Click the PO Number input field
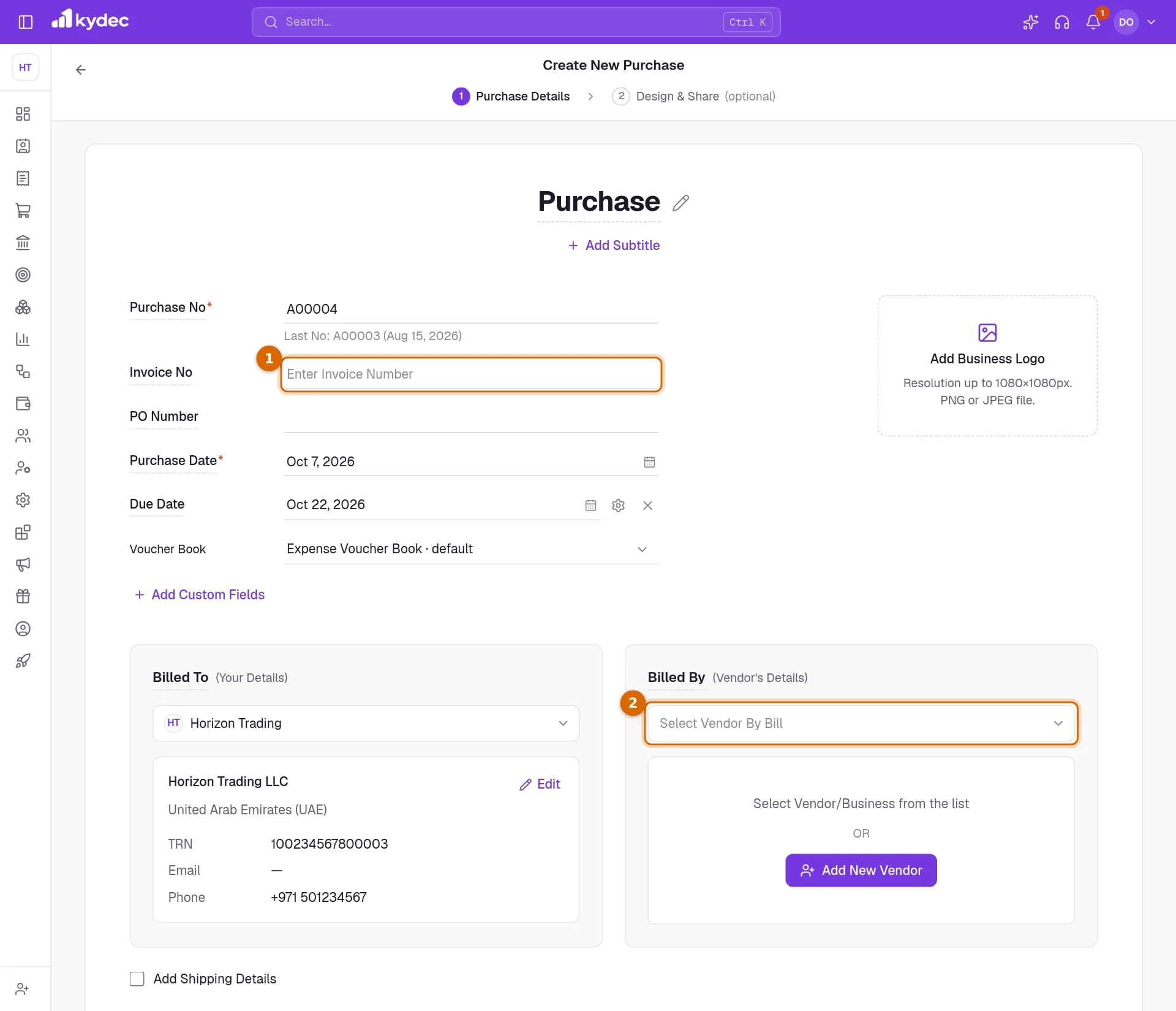Screen dimensions: 1176x1011 click(x=471, y=417)
